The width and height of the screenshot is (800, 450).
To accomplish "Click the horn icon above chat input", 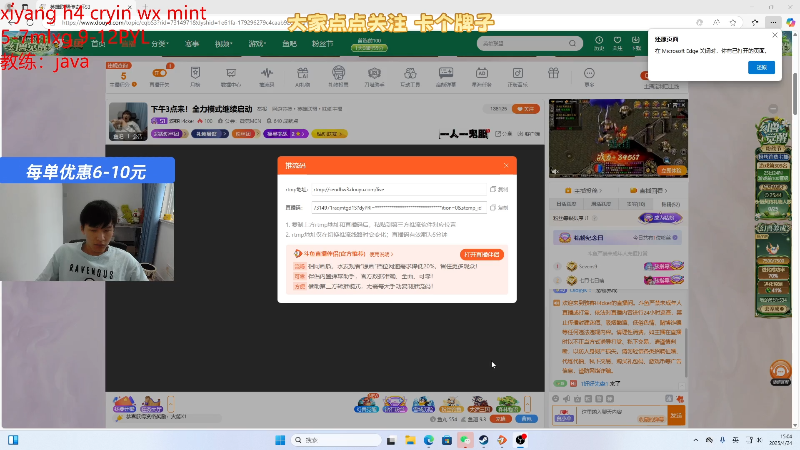I will pyautogui.click(x=566, y=398).
